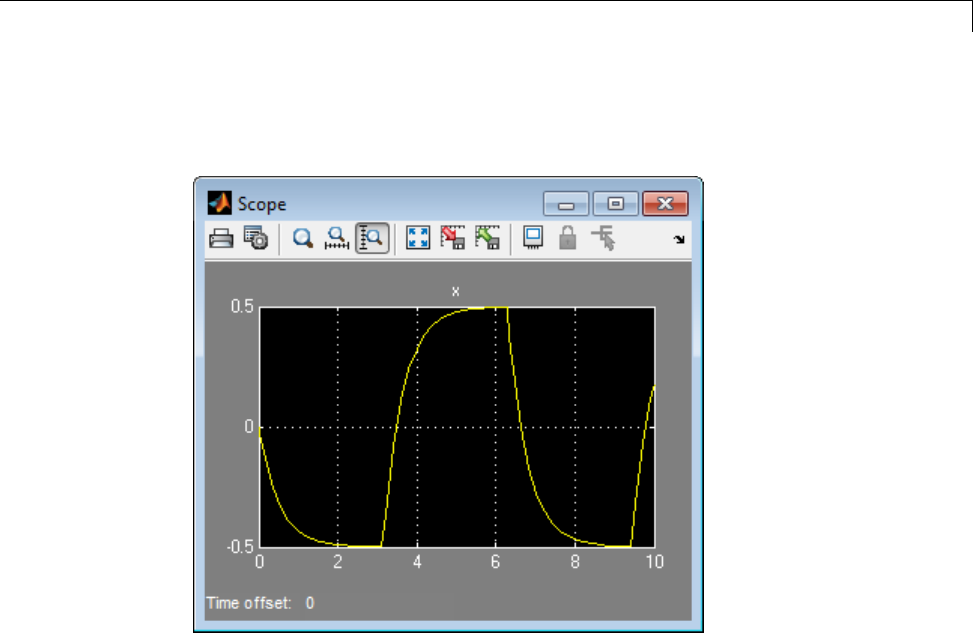973x633 pixels.
Task: Click the small dock arrow at toolbar end
Action: click(x=679, y=240)
